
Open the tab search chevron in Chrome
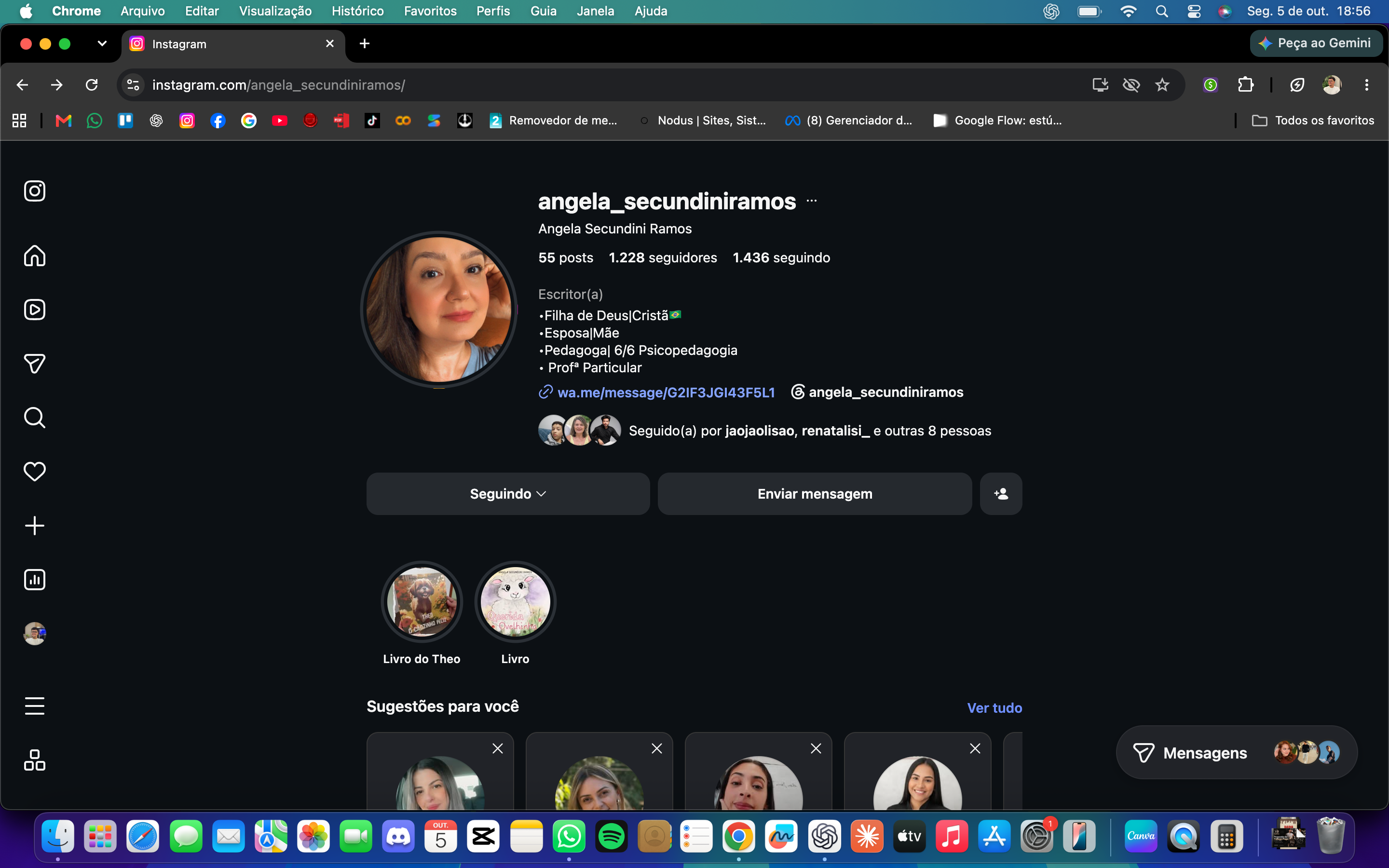(102, 43)
